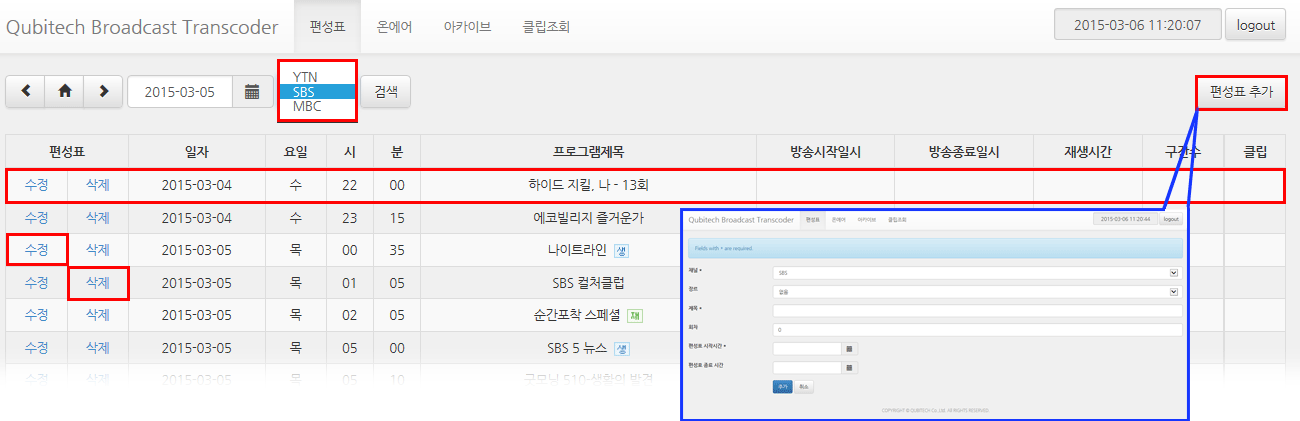1300x421 pixels.
Task: Click program title 하이드 지킬, 나 - 13회
Action: [588, 186]
